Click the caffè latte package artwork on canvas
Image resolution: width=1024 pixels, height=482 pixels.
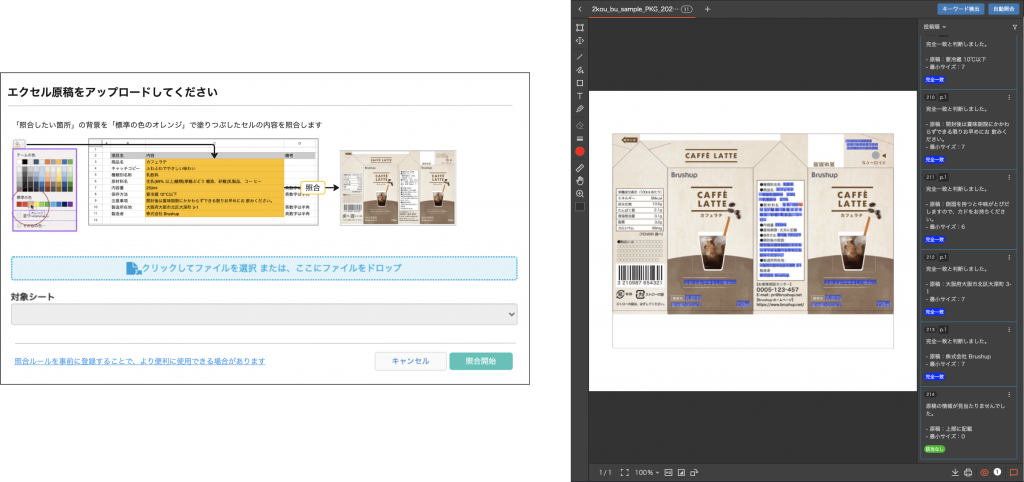[x=752, y=223]
